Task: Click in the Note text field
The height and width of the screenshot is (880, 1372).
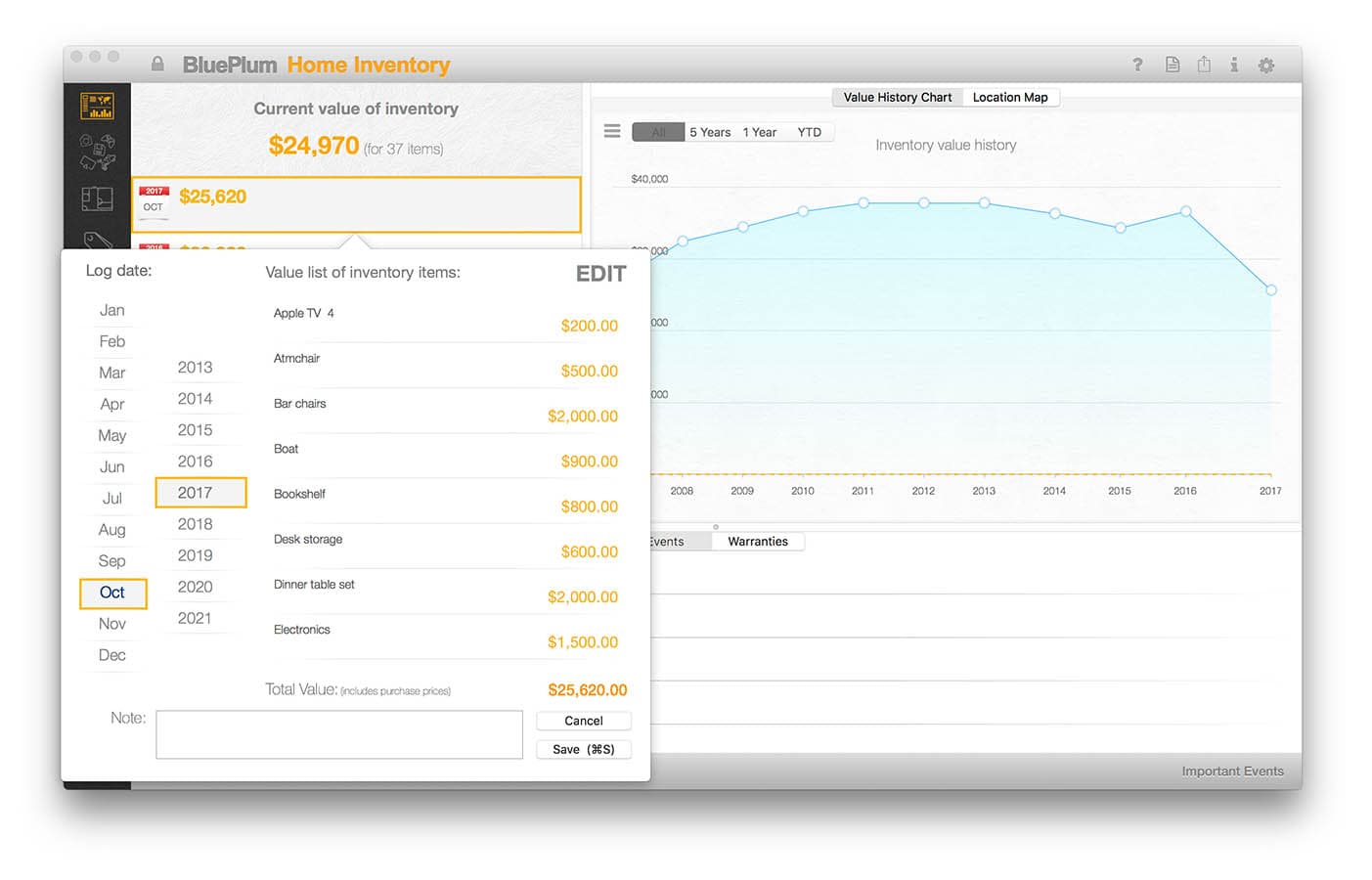Action: tap(339, 734)
